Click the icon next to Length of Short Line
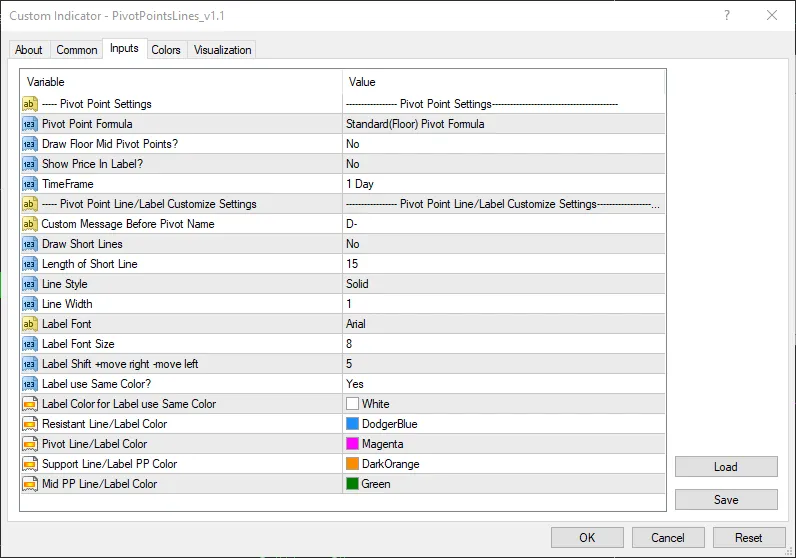 29,264
